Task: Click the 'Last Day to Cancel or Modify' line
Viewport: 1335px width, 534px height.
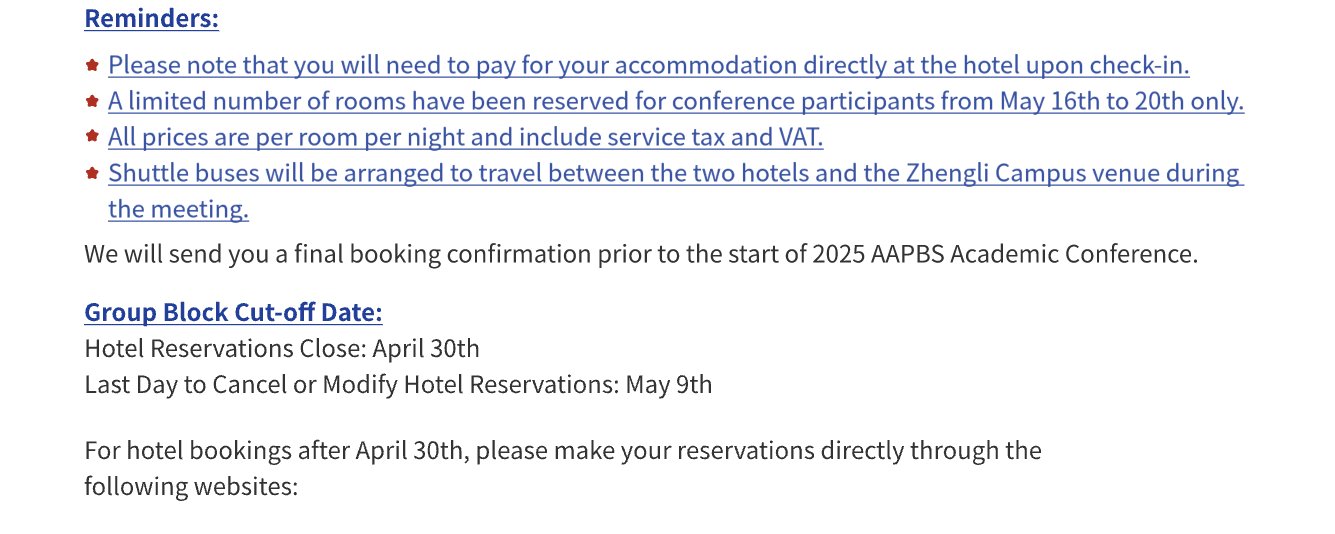Action: (399, 385)
